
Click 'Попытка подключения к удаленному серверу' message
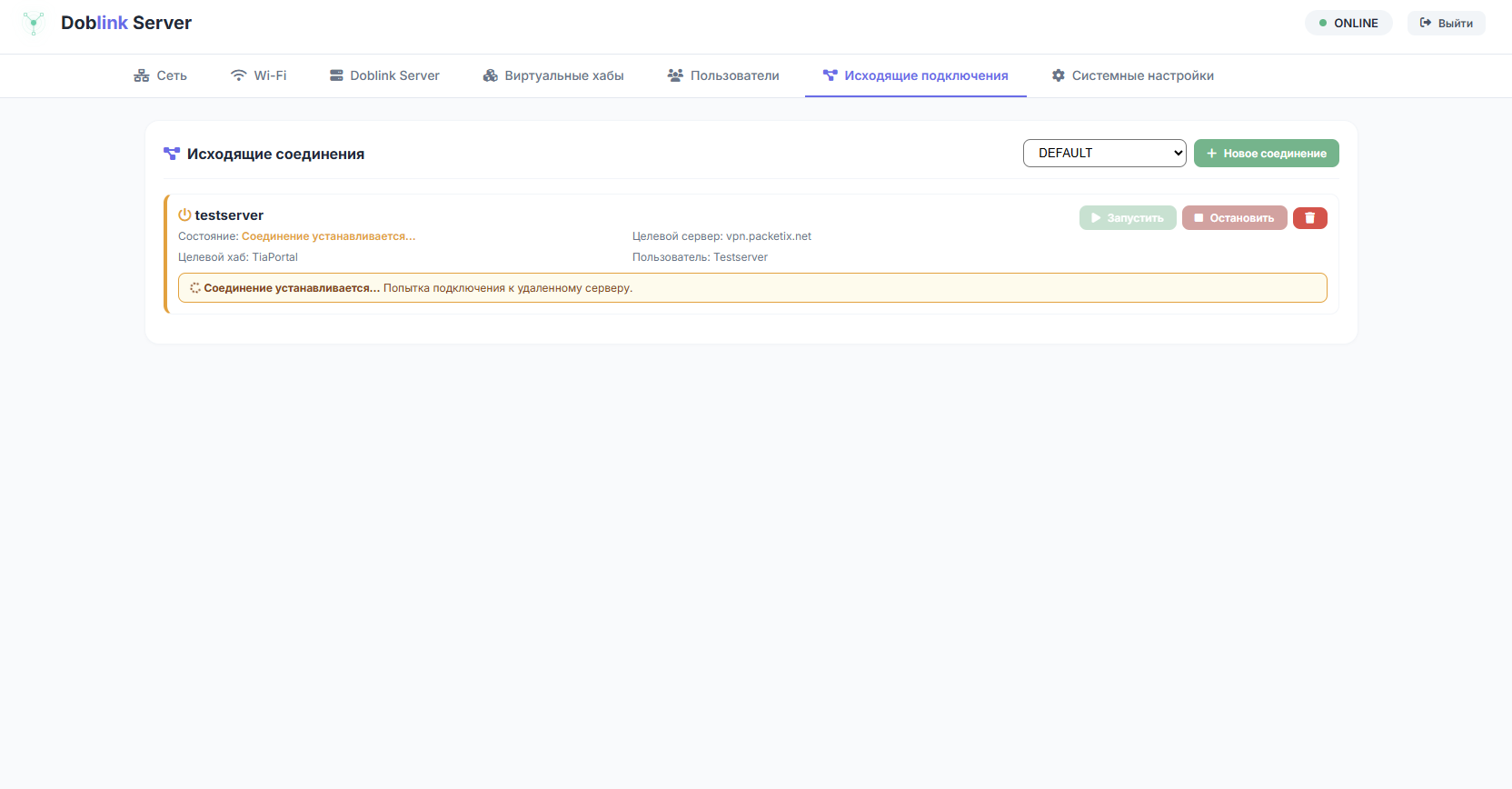pos(508,288)
